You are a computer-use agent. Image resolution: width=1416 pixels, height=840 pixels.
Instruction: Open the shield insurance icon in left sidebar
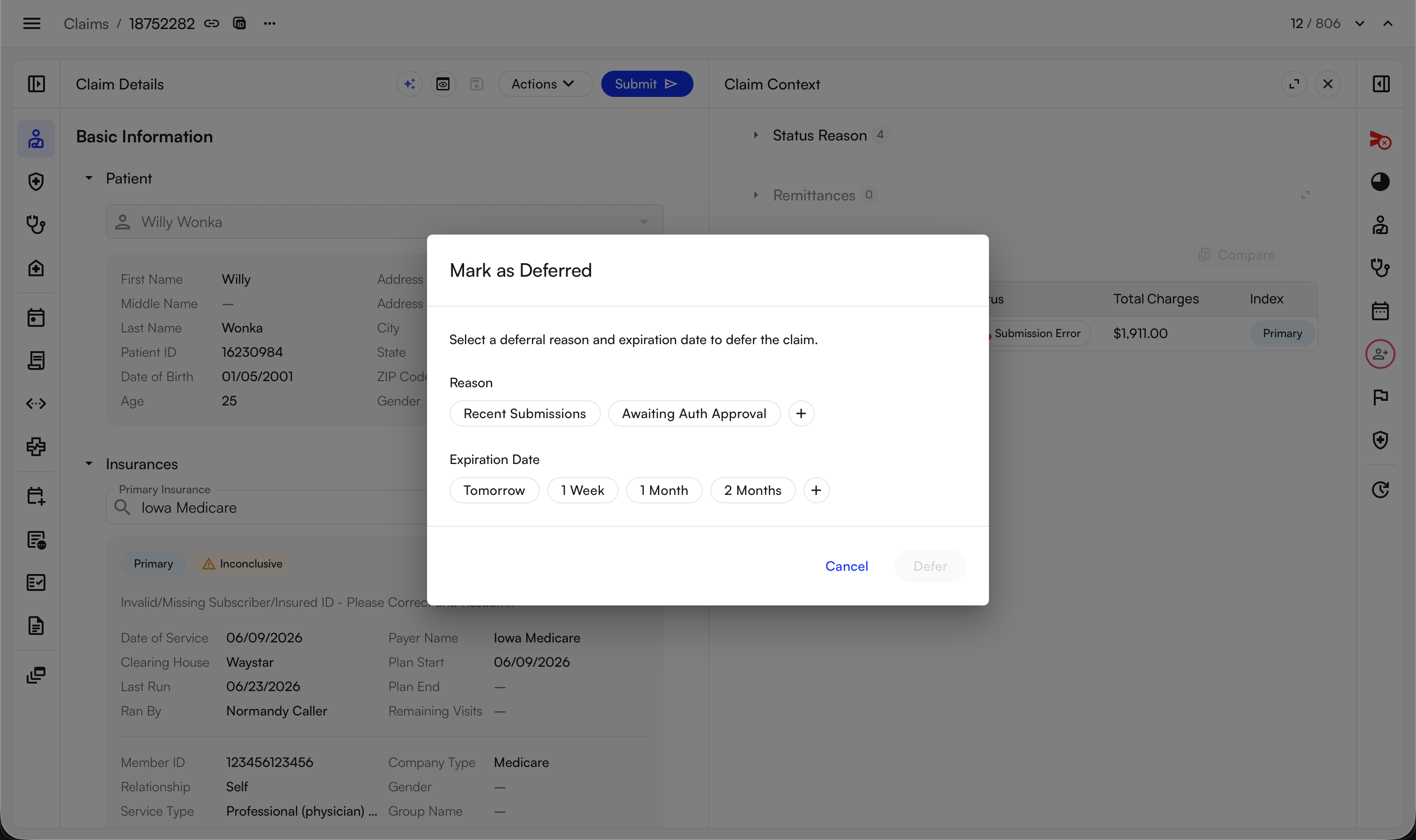(36, 182)
